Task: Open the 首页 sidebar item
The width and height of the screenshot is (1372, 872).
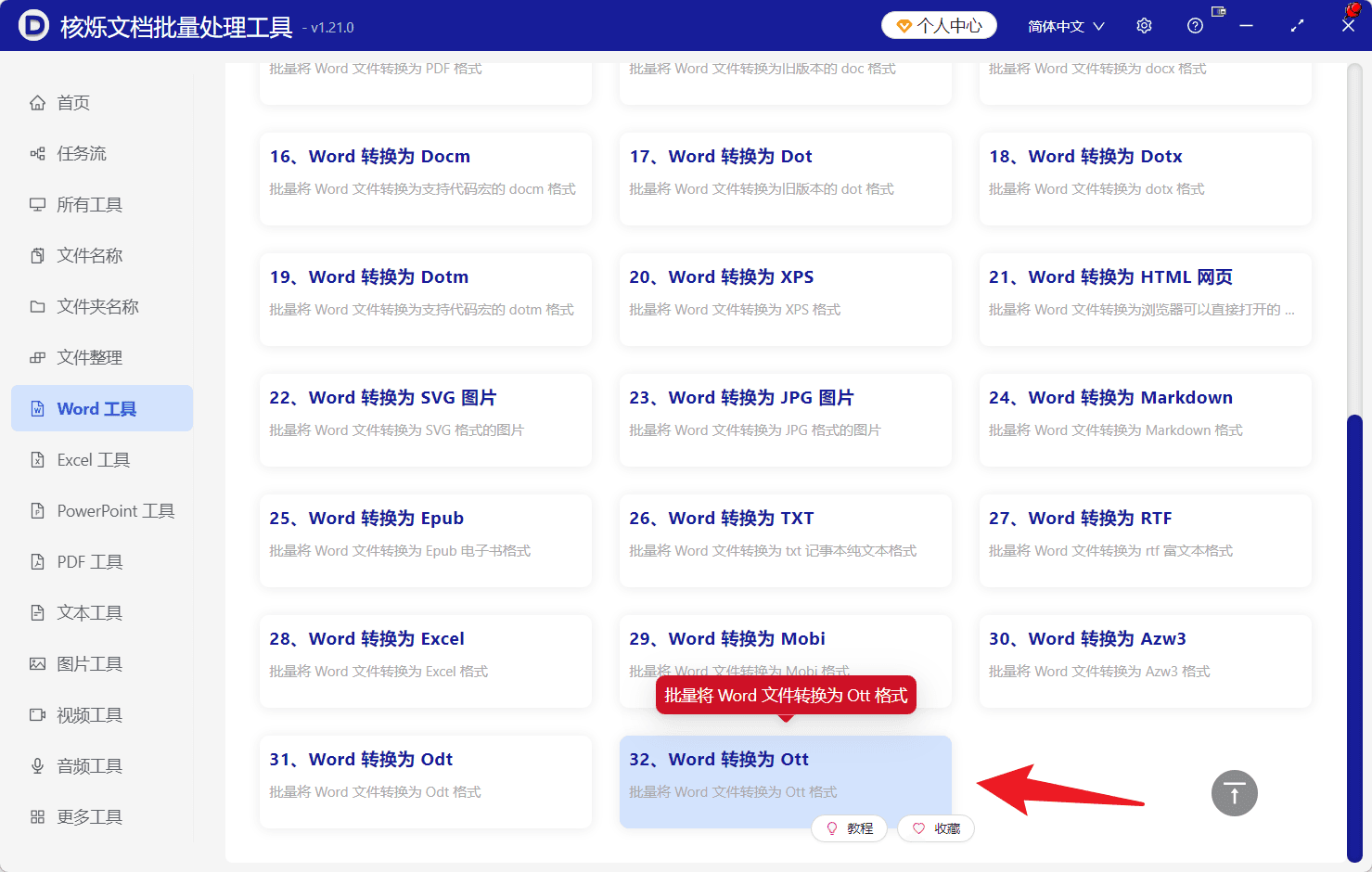Action: [102, 103]
